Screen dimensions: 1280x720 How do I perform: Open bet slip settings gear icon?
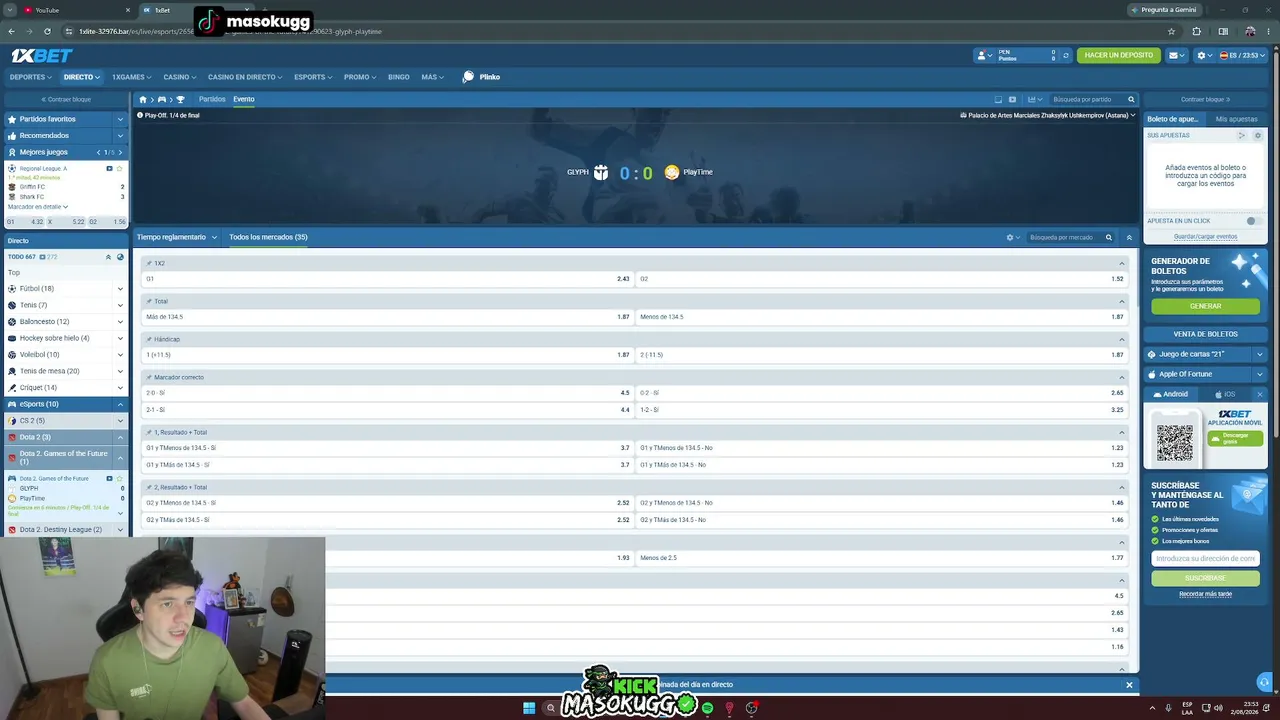[x=1258, y=135]
